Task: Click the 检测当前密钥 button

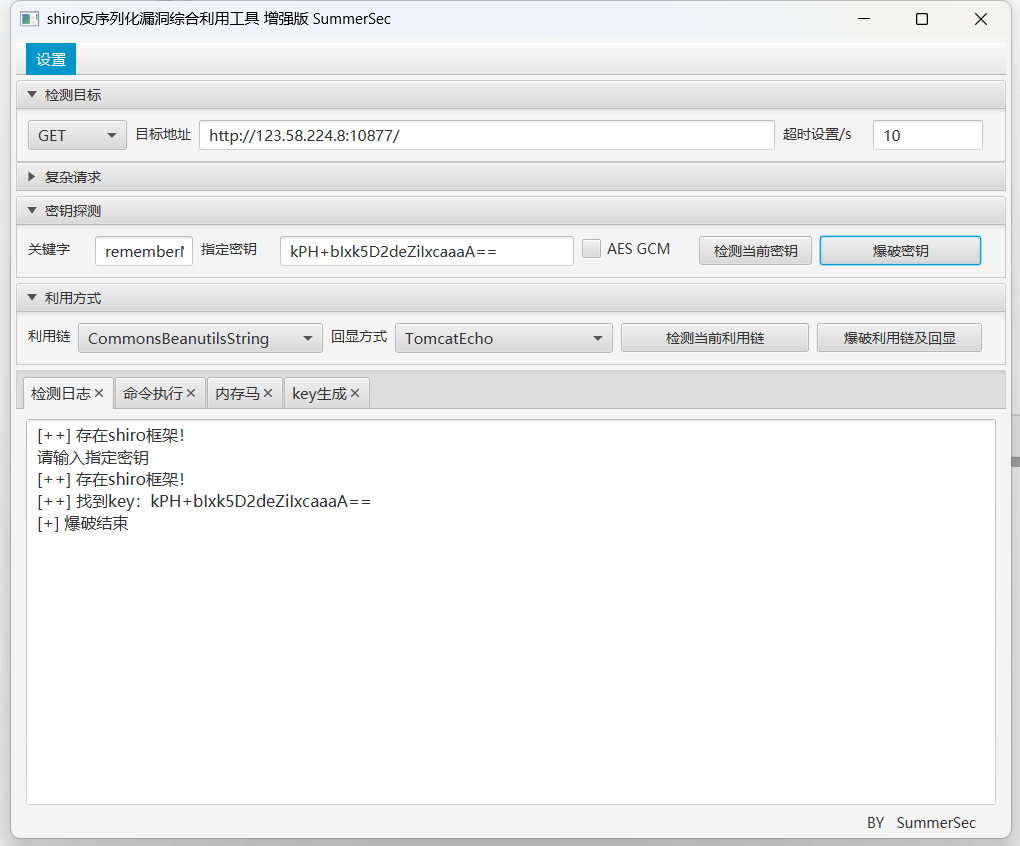Action: pos(755,250)
